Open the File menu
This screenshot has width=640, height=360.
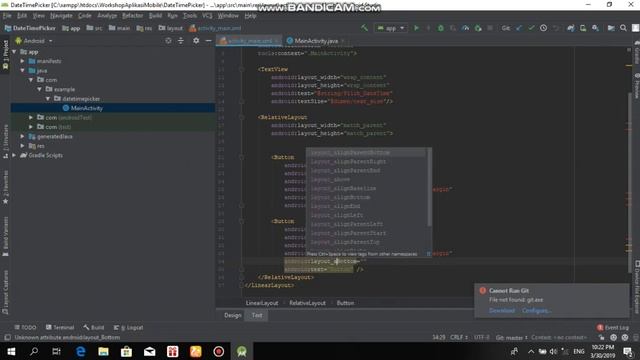click(7, 16)
